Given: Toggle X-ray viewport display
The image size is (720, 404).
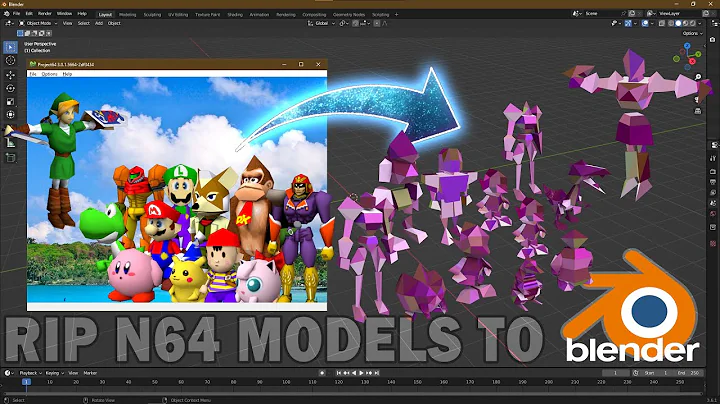Looking at the screenshot, I should pyautogui.click(x=662, y=23).
